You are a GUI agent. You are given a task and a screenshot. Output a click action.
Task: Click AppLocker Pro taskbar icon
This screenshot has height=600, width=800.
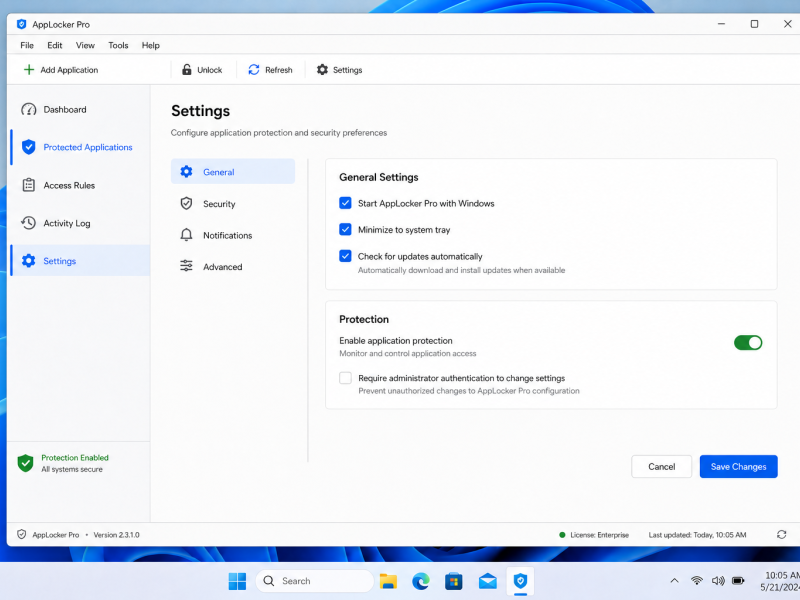coord(520,581)
